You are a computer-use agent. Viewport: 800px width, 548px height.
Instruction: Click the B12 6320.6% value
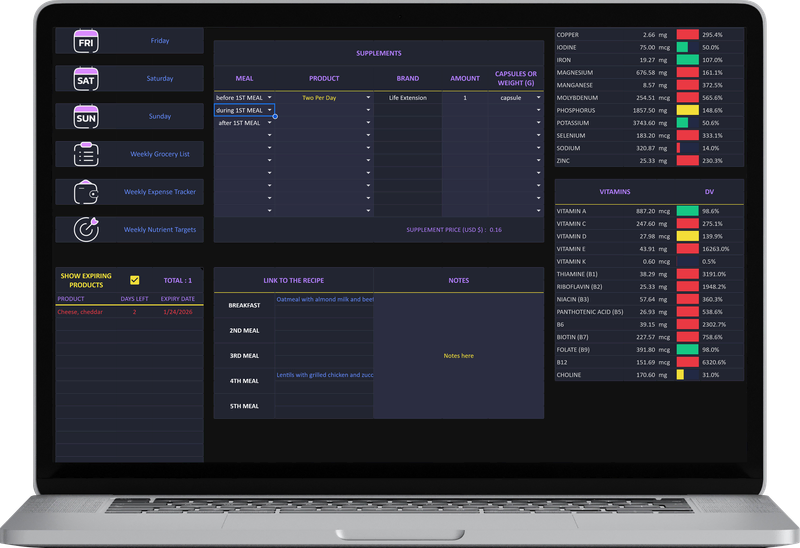[x=714, y=362]
